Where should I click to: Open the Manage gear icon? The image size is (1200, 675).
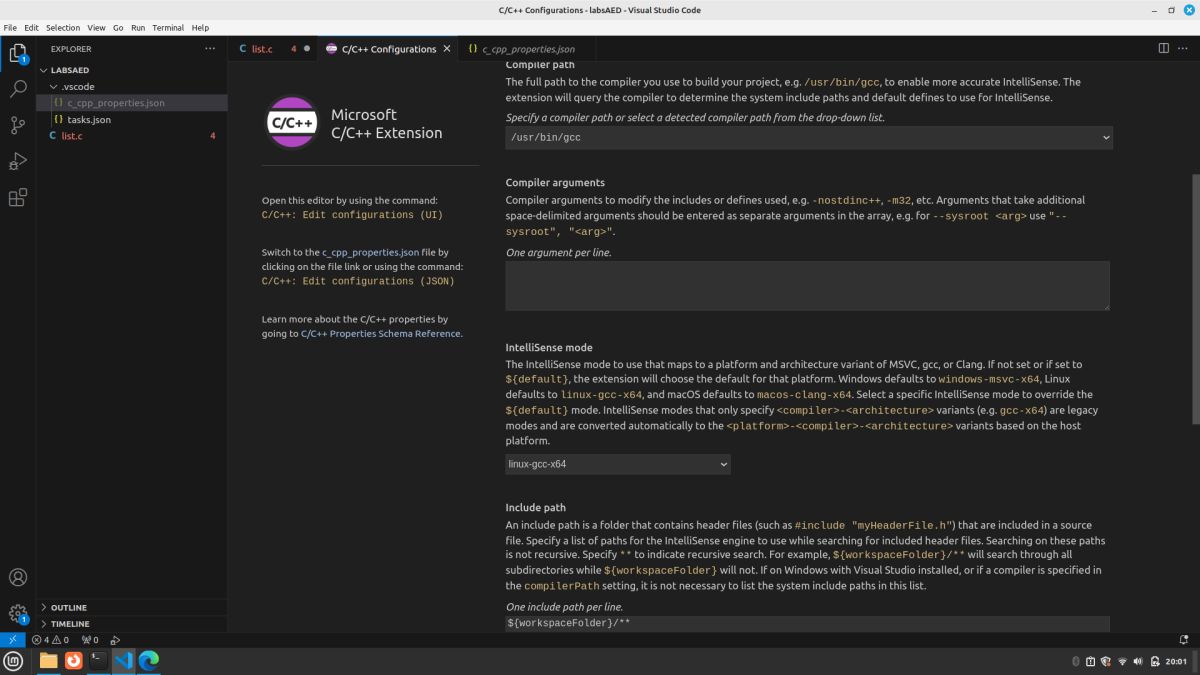(18, 613)
